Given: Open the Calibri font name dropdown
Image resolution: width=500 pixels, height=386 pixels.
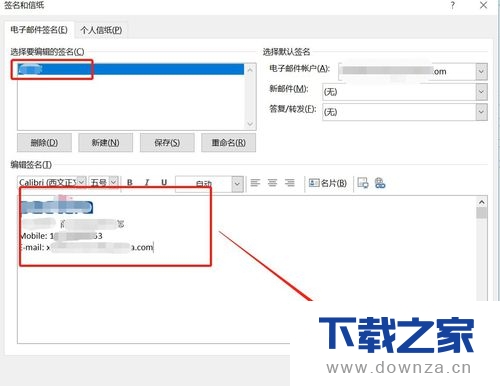Looking at the screenshot, I should [81, 182].
